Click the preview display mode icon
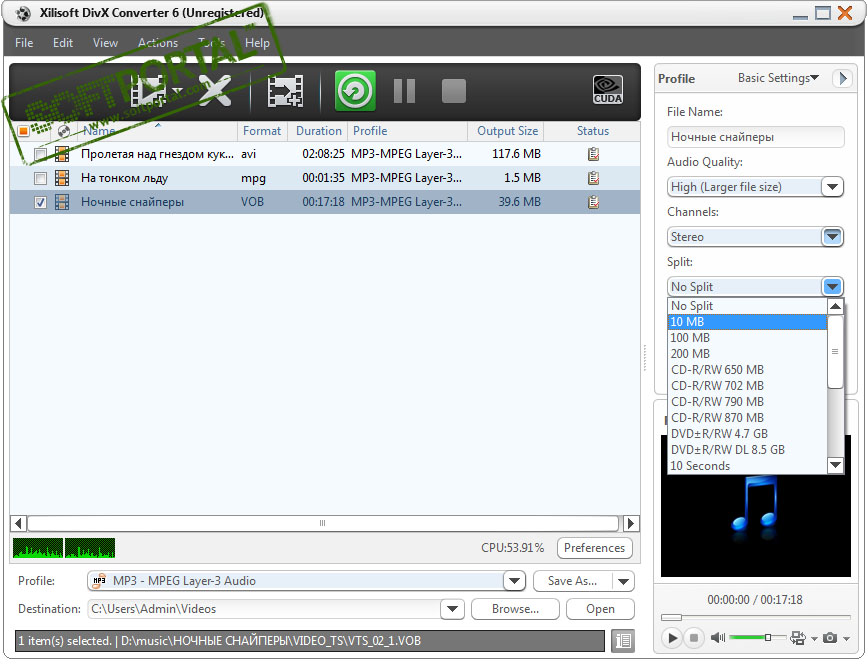 click(798, 638)
